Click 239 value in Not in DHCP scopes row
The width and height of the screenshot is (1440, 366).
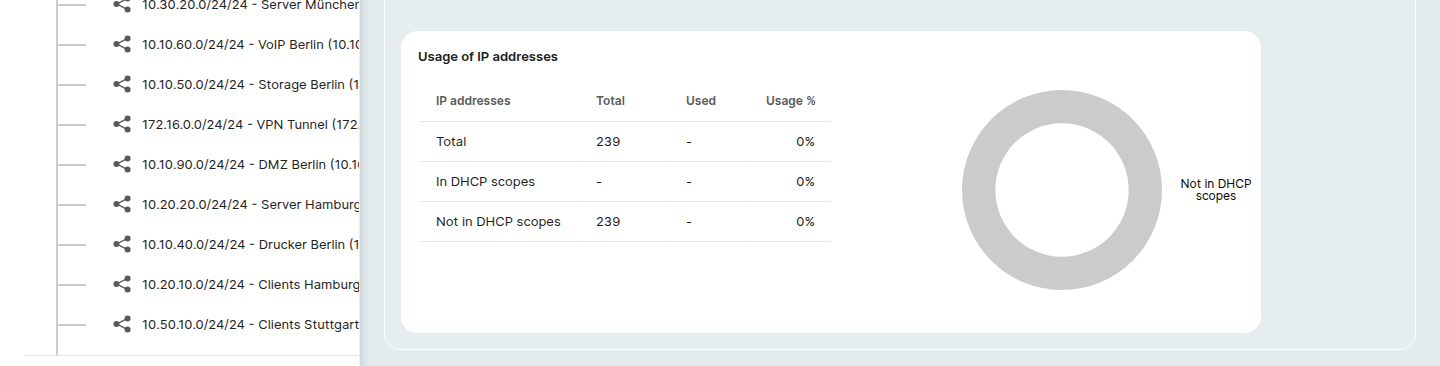click(x=608, y=222)
